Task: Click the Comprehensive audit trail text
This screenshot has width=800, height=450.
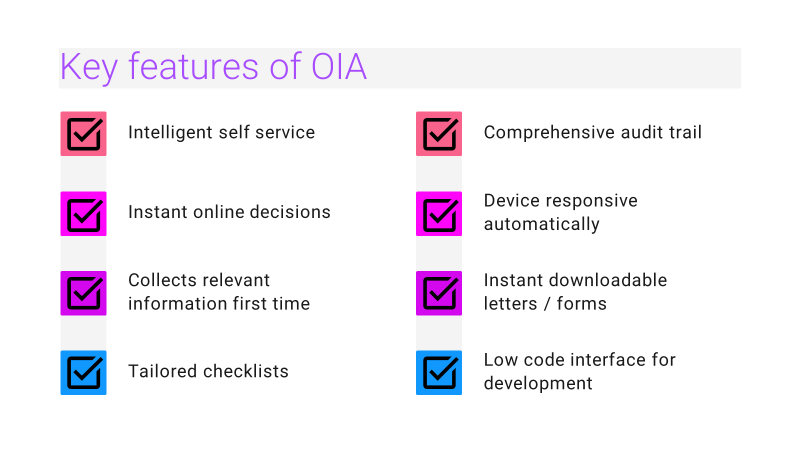Action: click(x=593, y=132)
